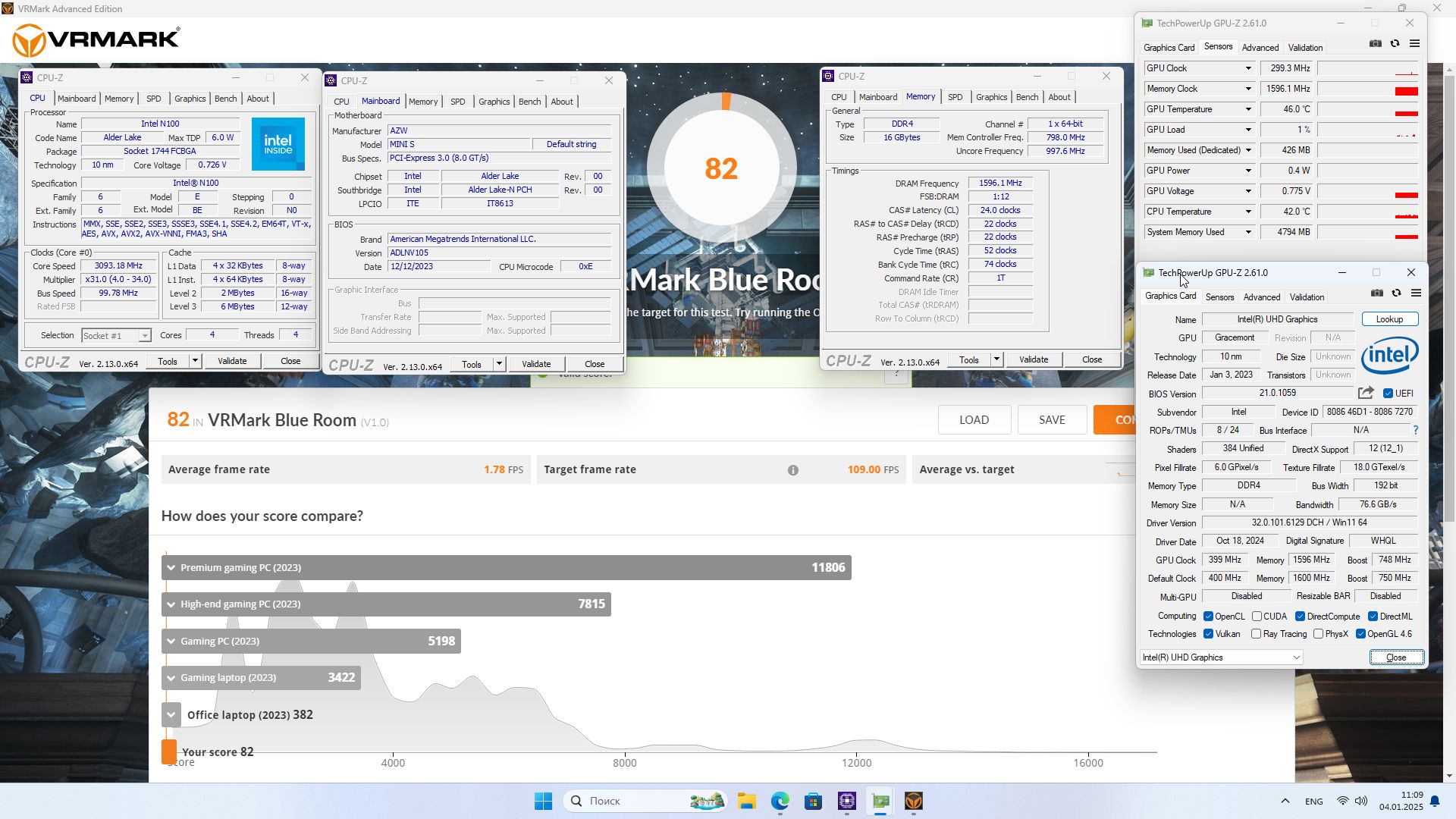The width and height of the screenshot is (1456, 819).
Task: Click the VRMark taskbar icon
Action: click(x=914, y=801)
